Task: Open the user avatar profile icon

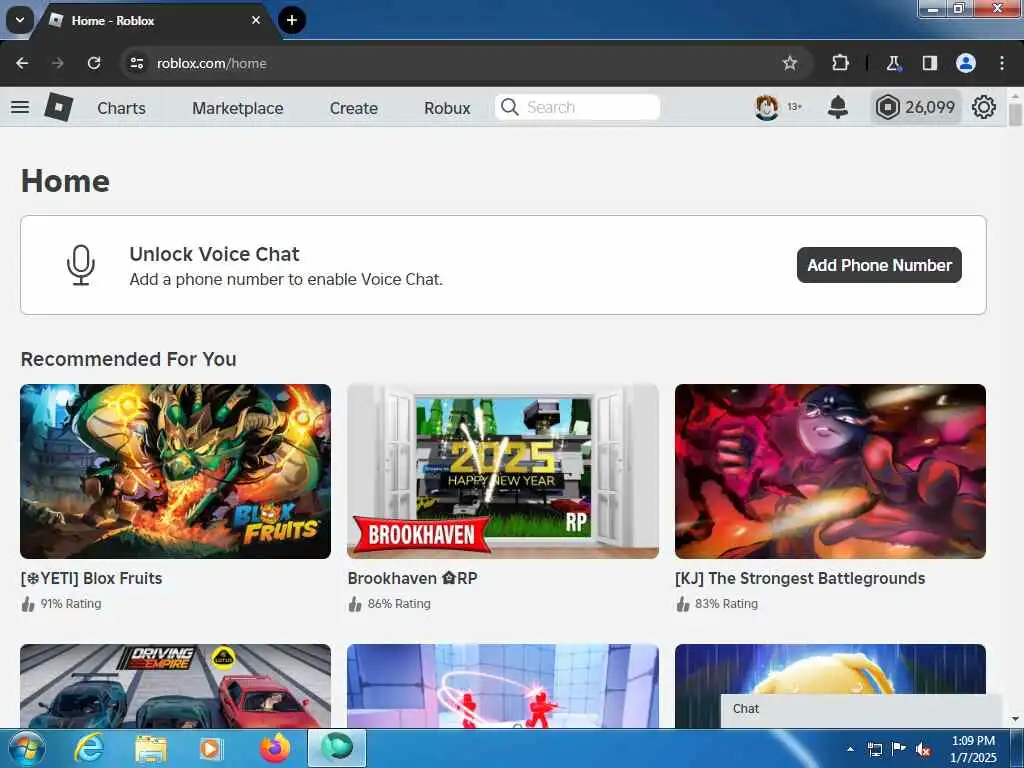Action: tap(767, 107)
